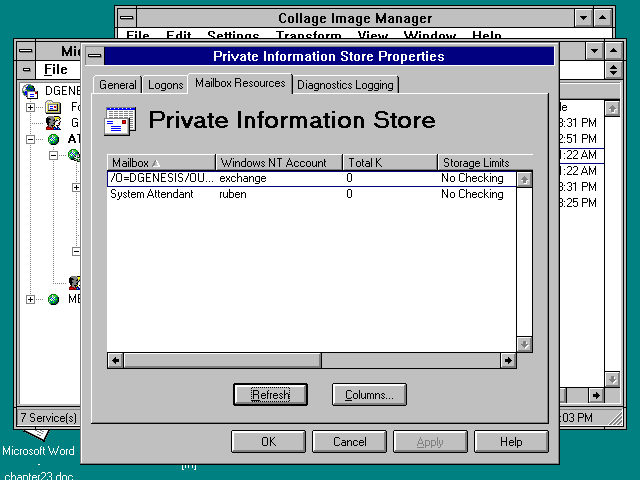Click the mailbox list scroll-up arrow
The width and height of the screenshot is (640, 480).
[x=524, y=179]
